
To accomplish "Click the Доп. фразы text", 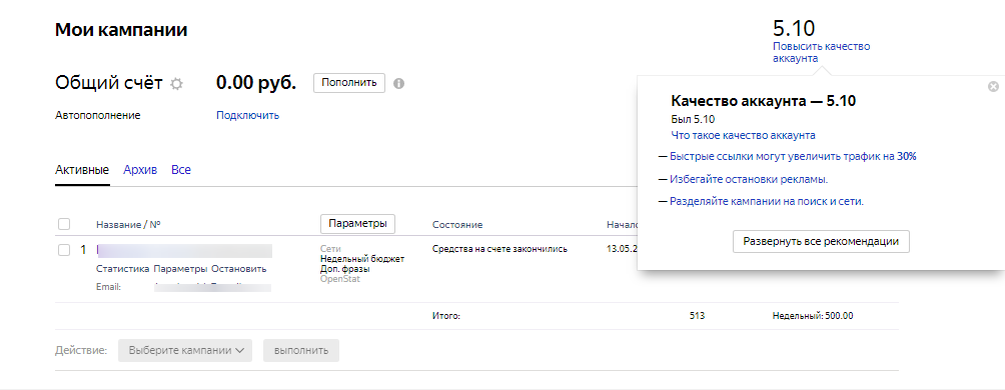I will pyautogui.click(x=345, y=269).
